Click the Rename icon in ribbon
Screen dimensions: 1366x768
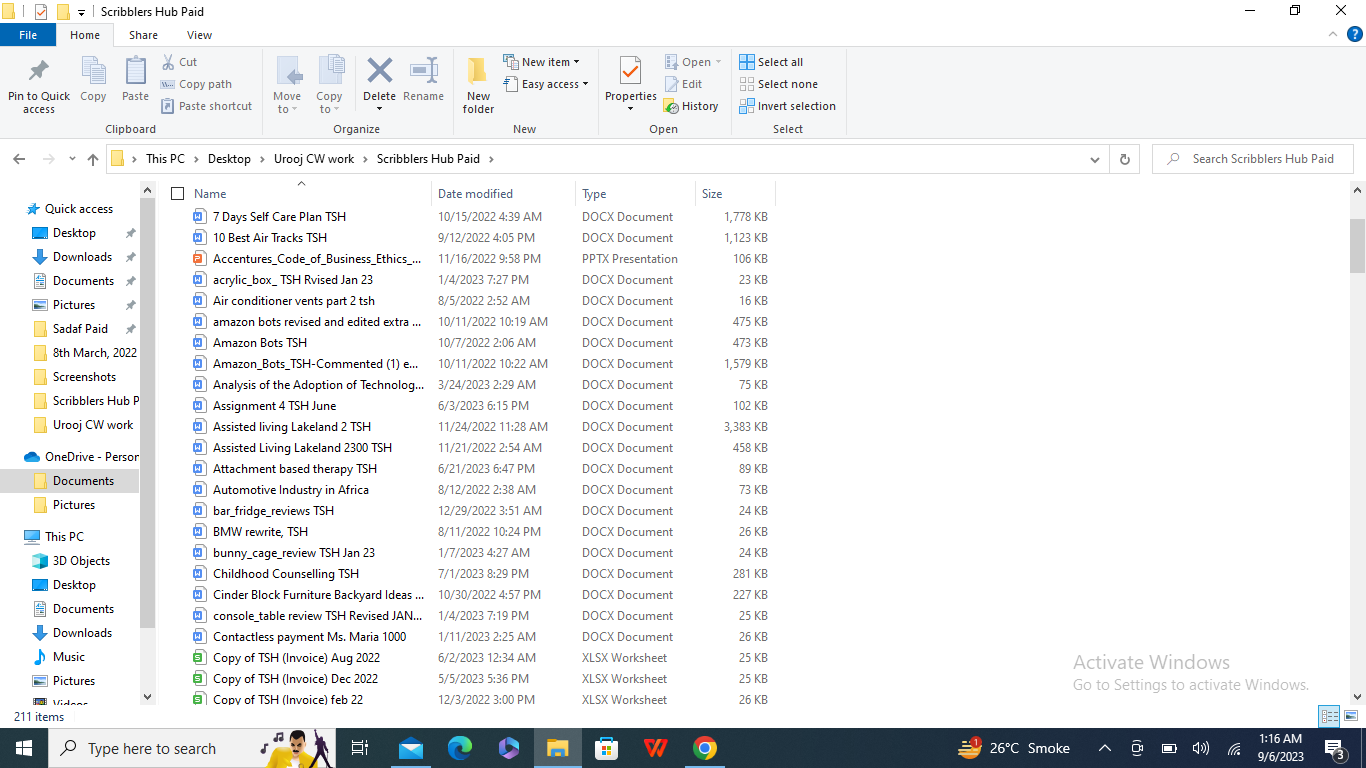click(x=423, y=72)
